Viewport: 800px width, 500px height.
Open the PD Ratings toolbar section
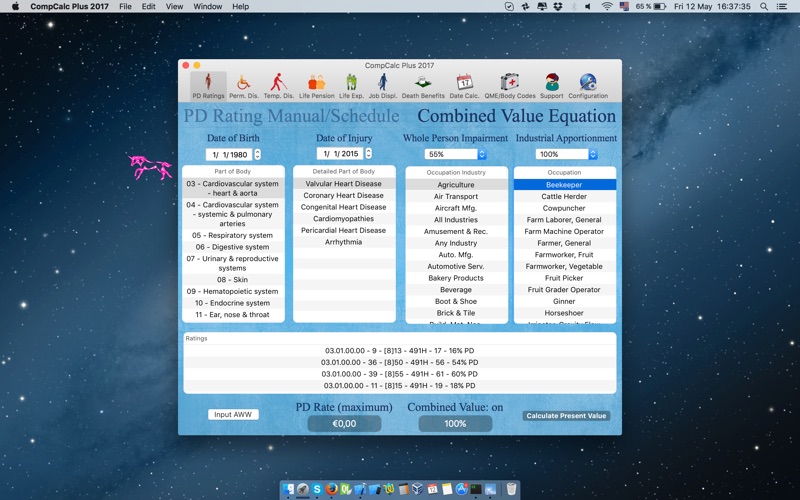[x=208, y=86]
